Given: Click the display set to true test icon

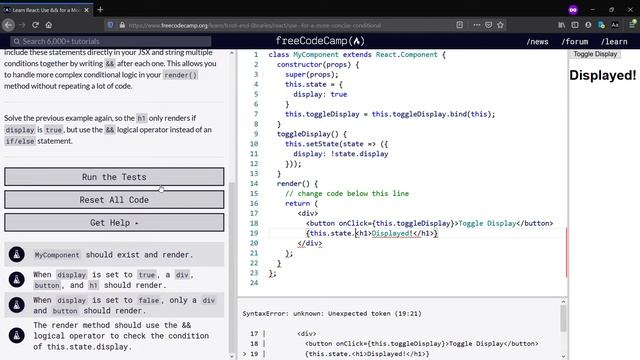Looking at the screenshot, I should tap(17, 280).
